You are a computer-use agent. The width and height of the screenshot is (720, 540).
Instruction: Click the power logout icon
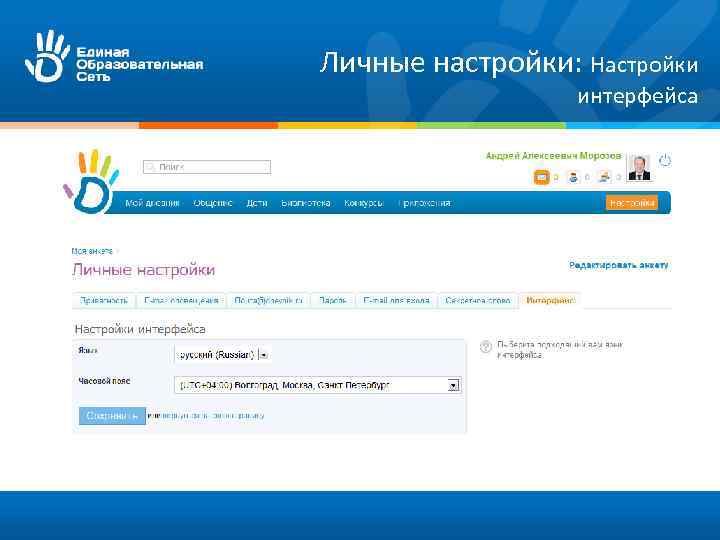(x=665, y=160)
